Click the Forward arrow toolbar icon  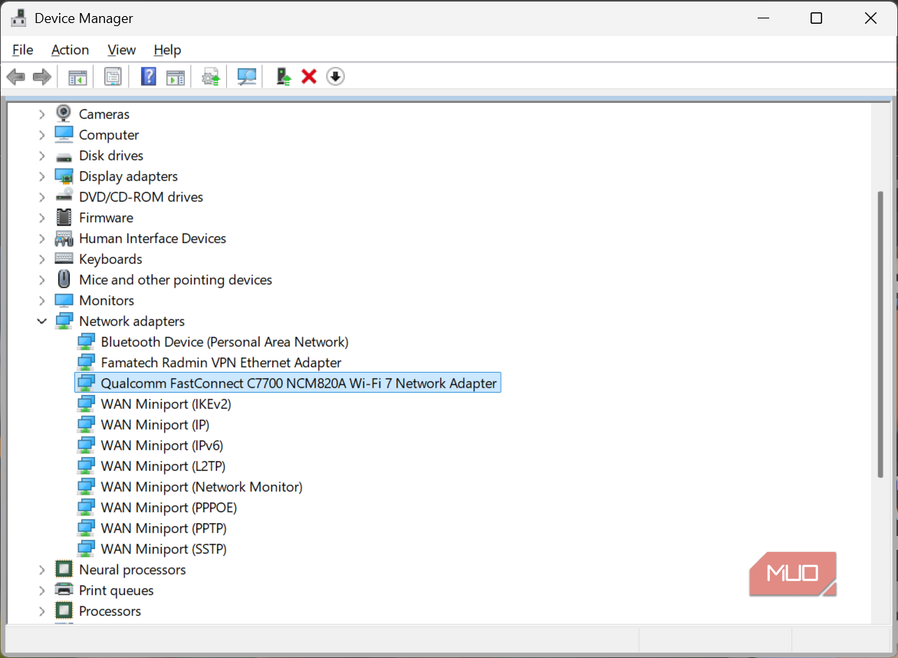[42, 77]
